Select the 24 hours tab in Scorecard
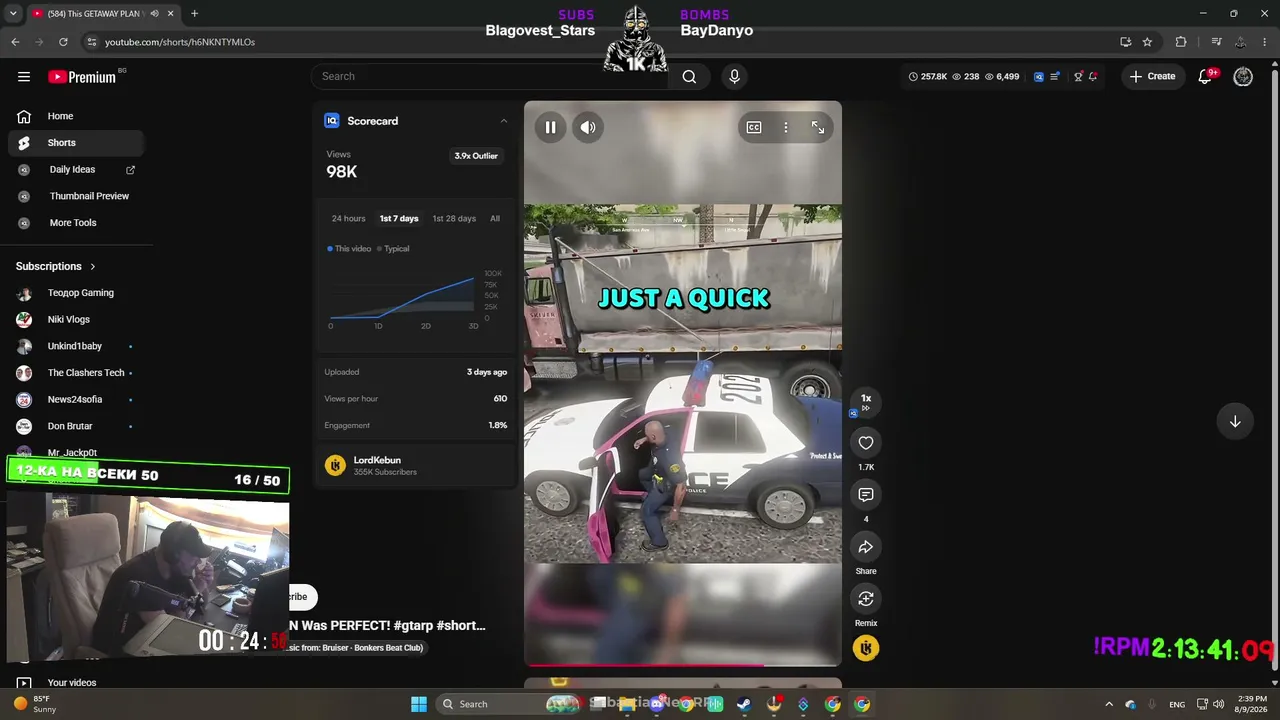Image resolution: width=1280 pixels, height=720 pixels. [348, 218]
